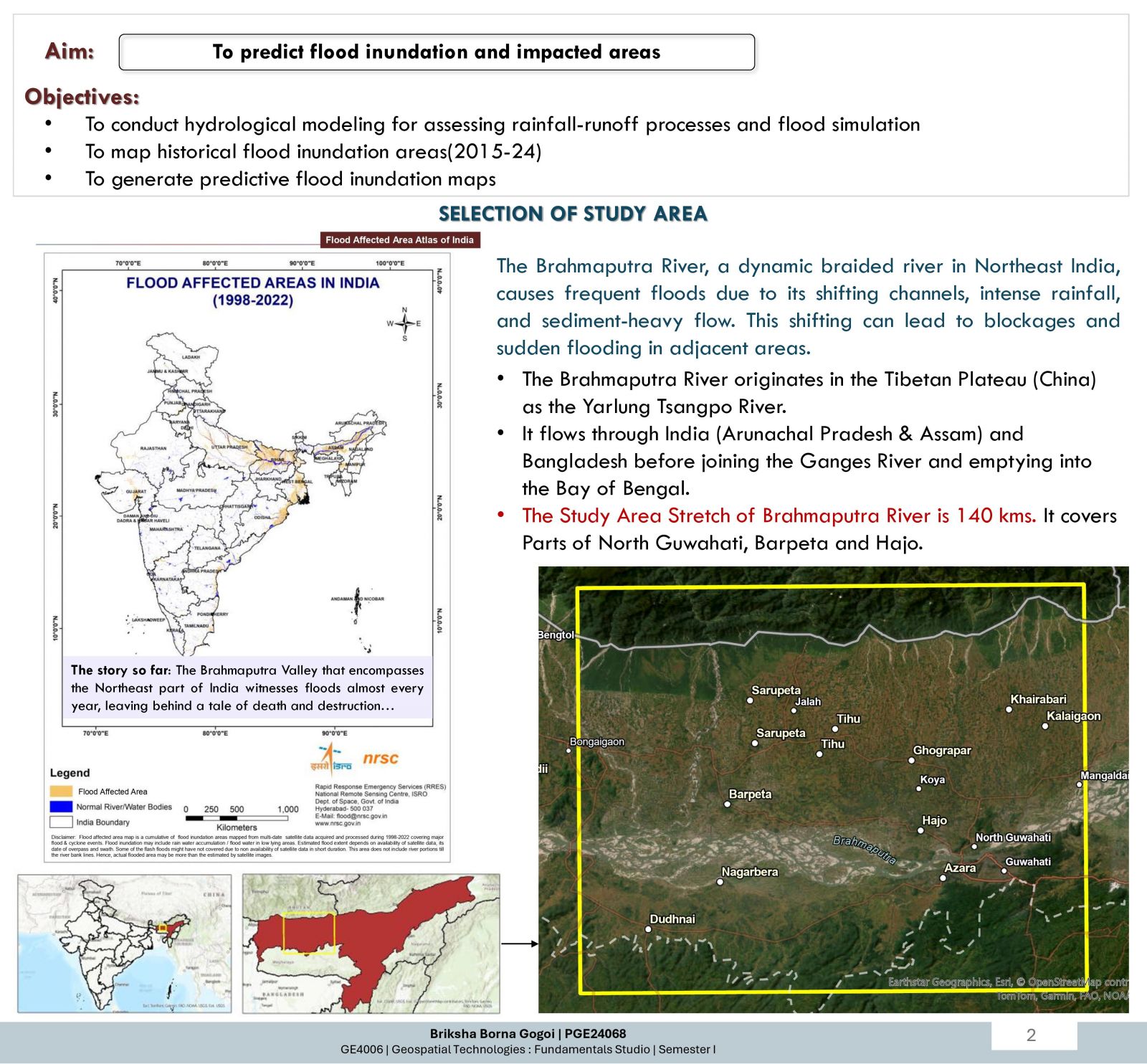
Task: Click the white India Boundary legend swatch
Action: pos(61,822)
